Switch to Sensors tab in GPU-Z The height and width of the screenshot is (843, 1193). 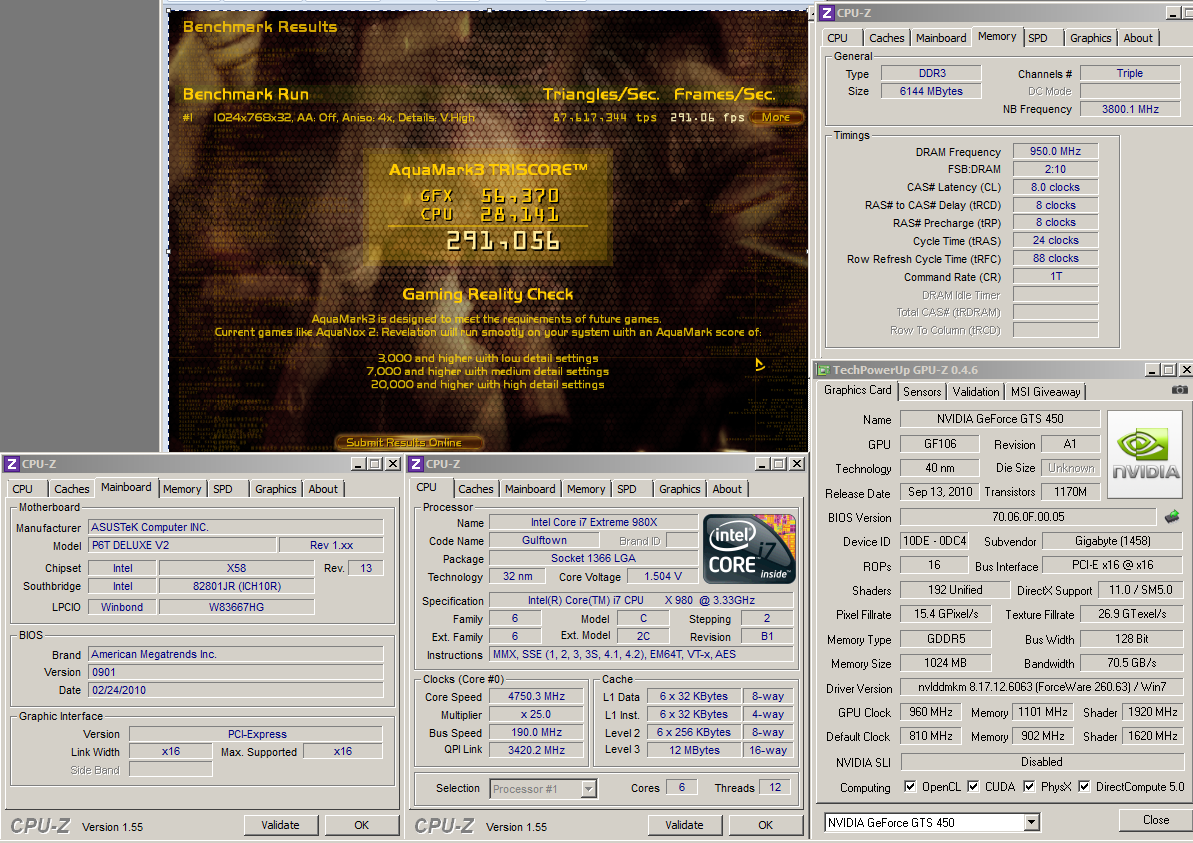point(922,392)
